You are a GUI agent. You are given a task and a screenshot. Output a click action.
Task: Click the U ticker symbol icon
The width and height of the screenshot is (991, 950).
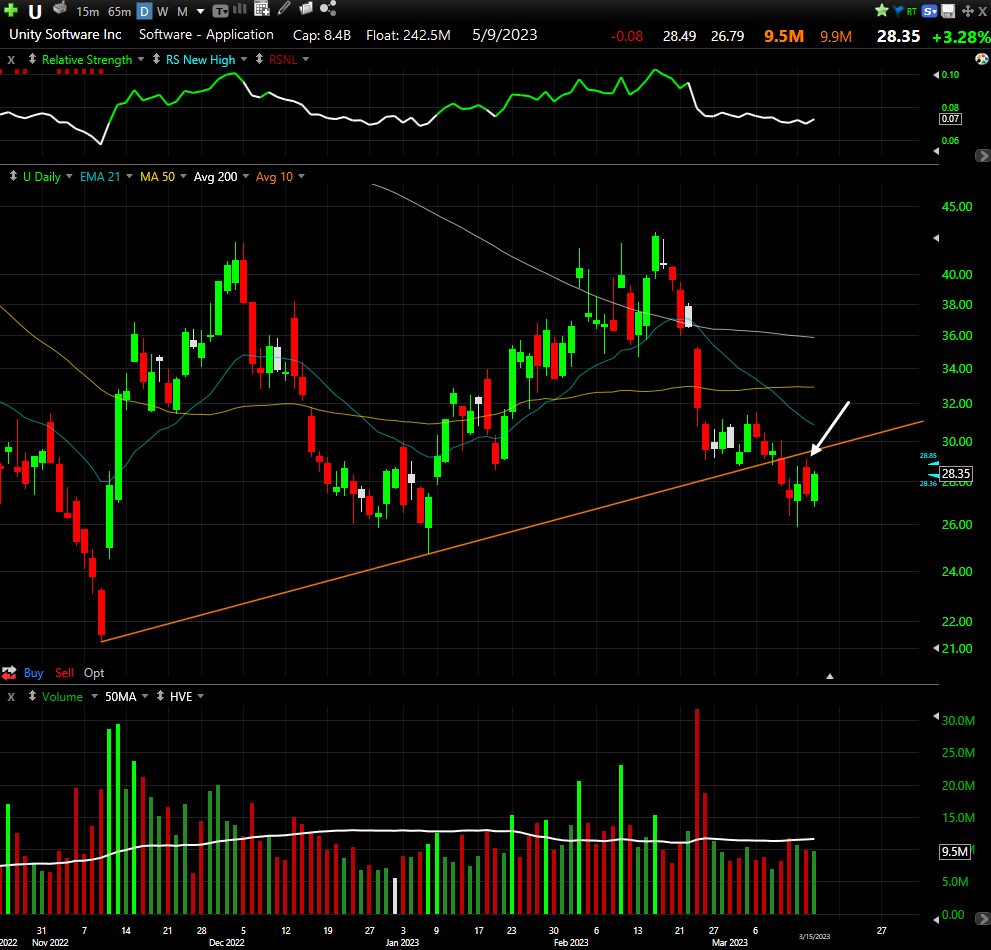click(35, 11)
